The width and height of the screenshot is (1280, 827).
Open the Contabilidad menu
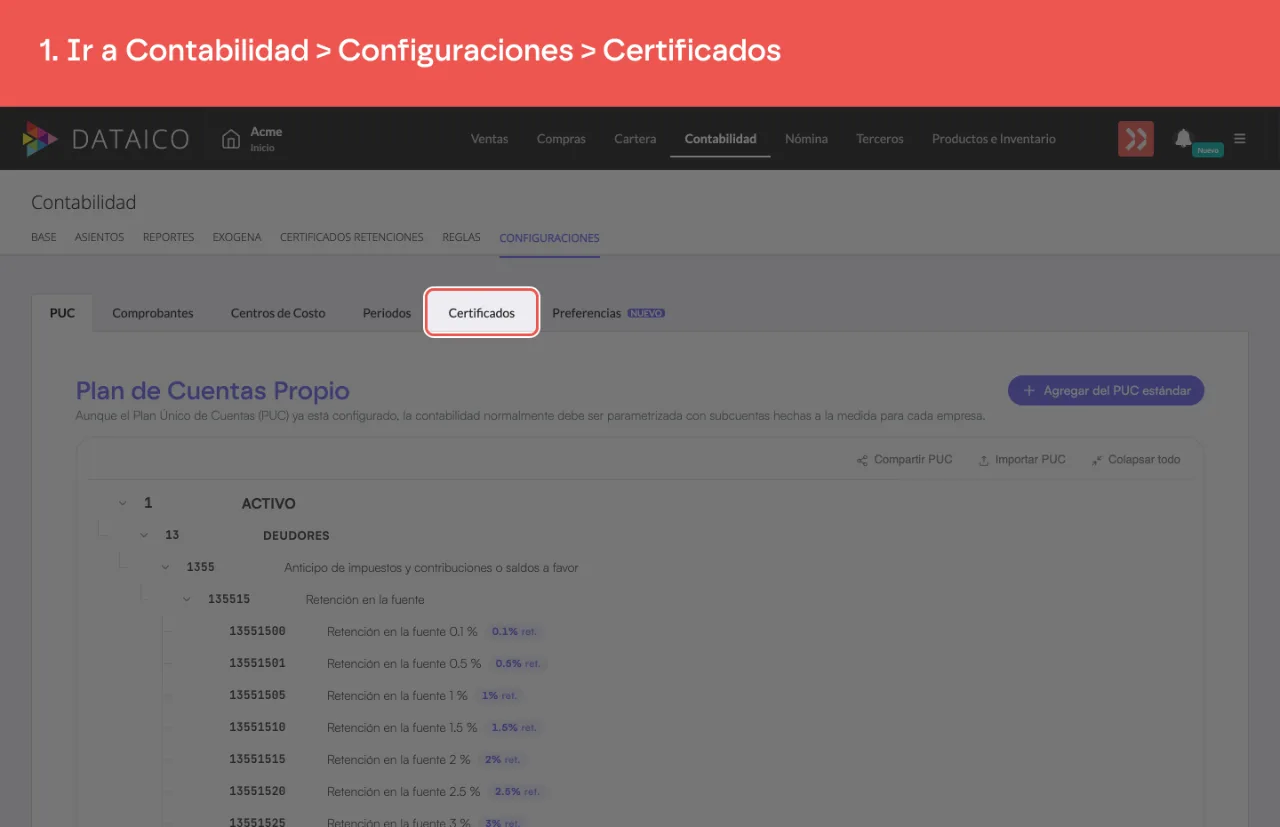point(720,139)
